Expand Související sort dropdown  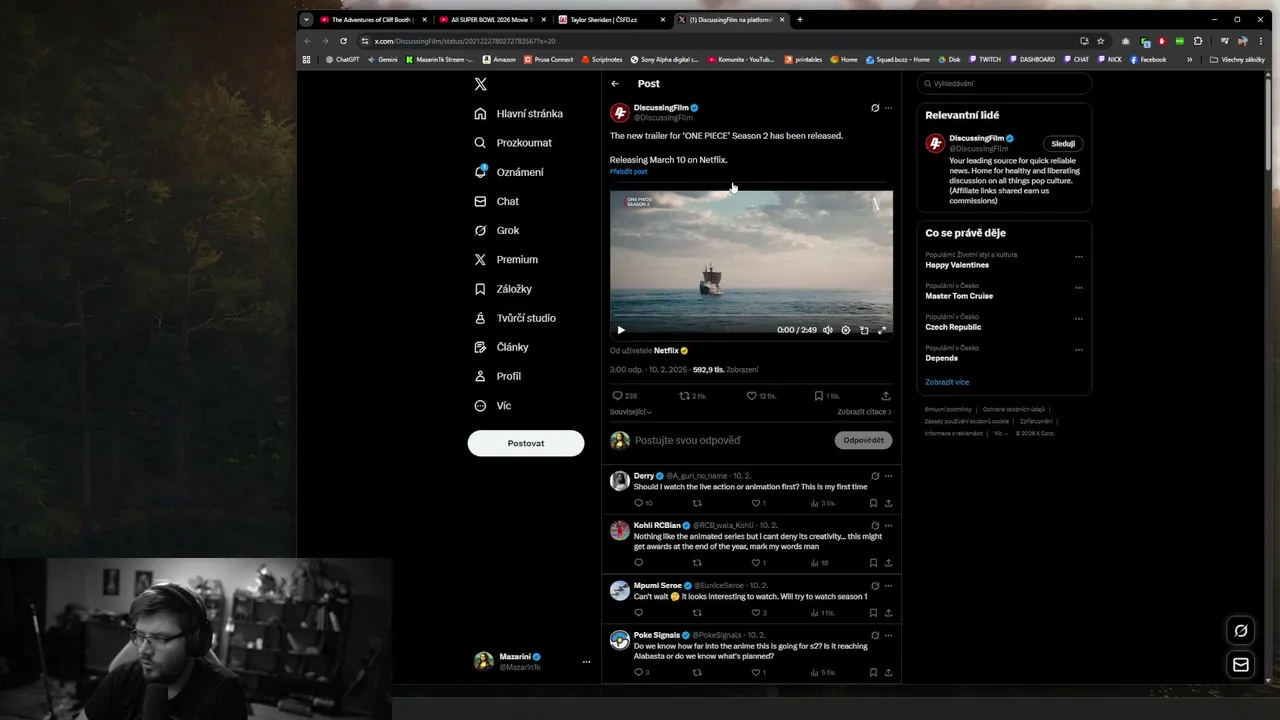pyautogui.click(x=631, y=412)
